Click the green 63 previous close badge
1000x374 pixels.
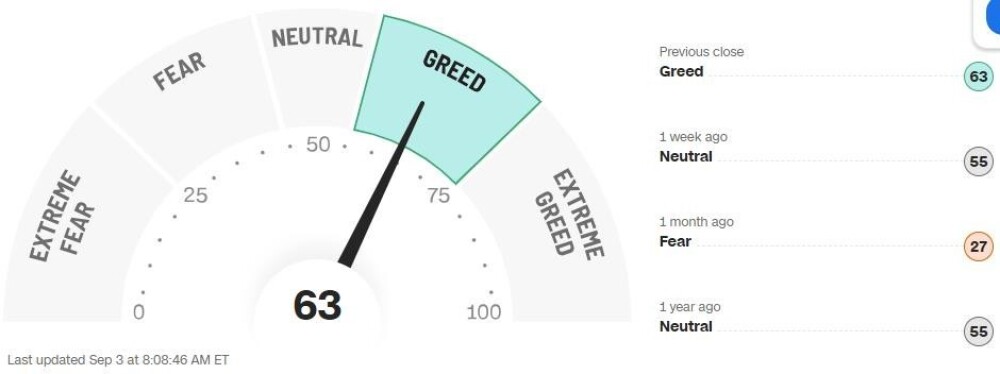(x=978, y=77)
